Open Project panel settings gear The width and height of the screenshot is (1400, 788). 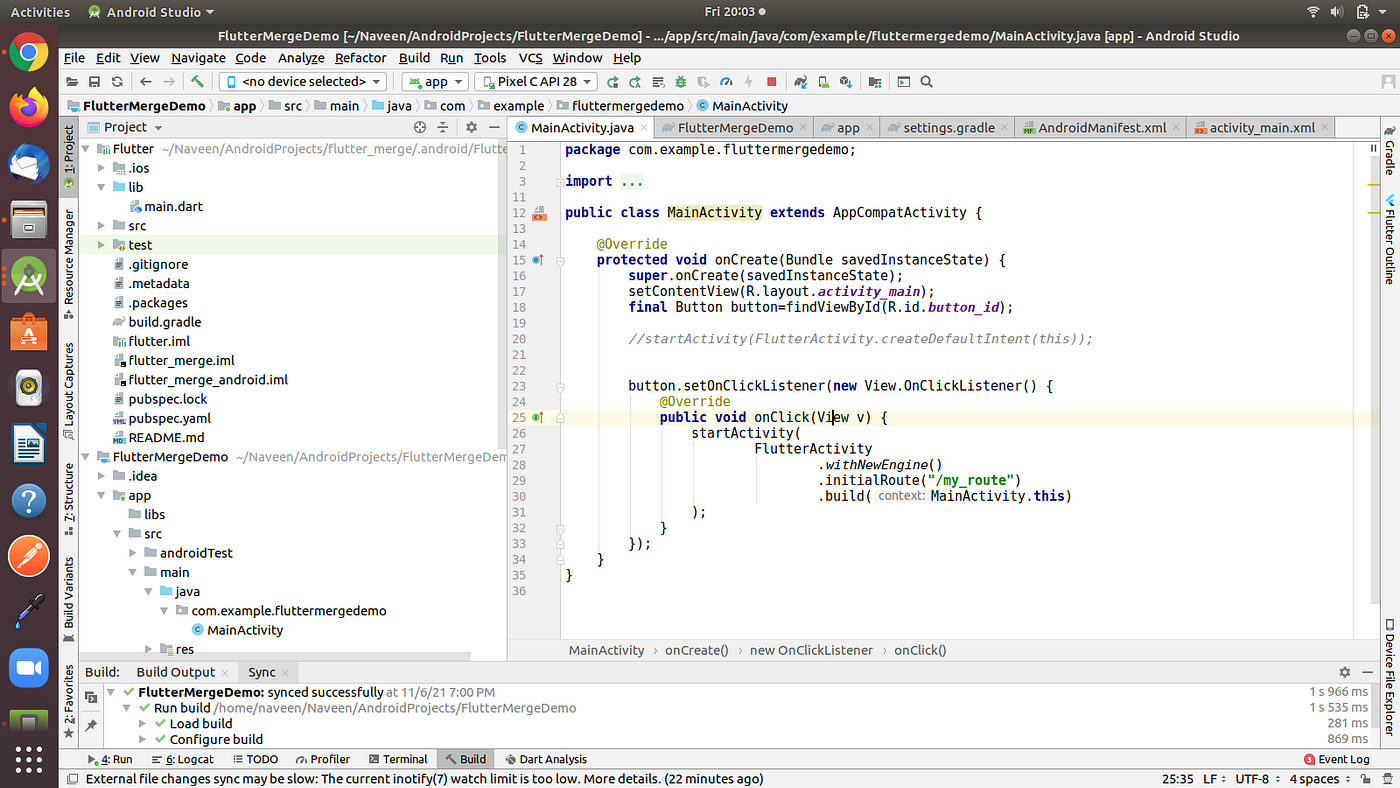[x=471, y=127]
